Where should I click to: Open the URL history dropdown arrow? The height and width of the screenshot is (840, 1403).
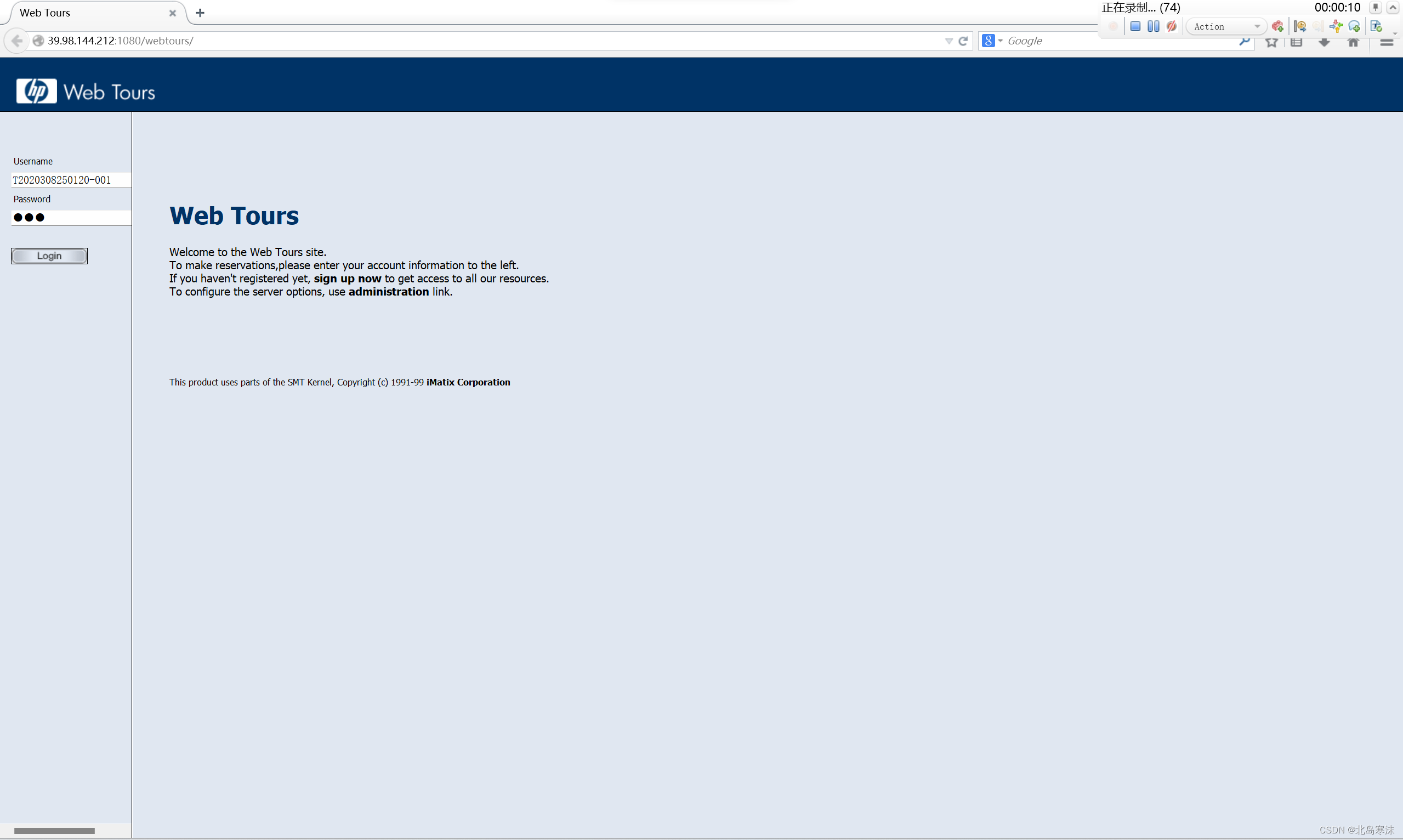coord(948,41)
